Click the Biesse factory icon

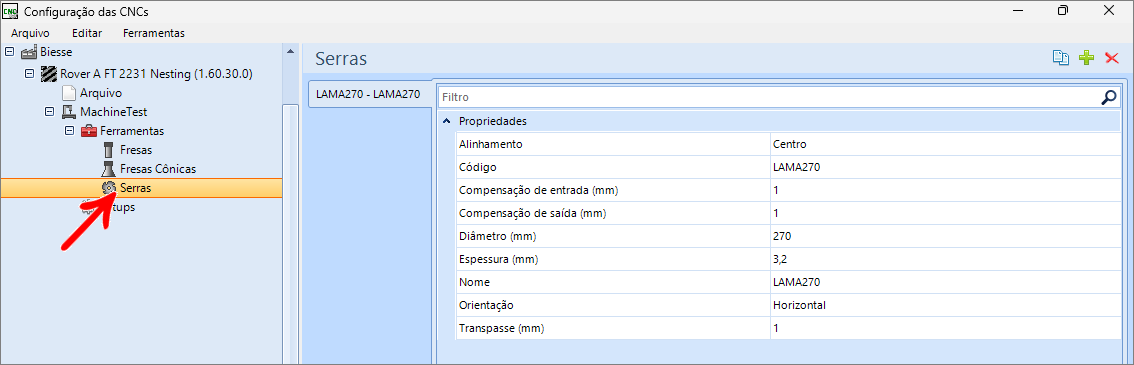(x=29, y=52)
